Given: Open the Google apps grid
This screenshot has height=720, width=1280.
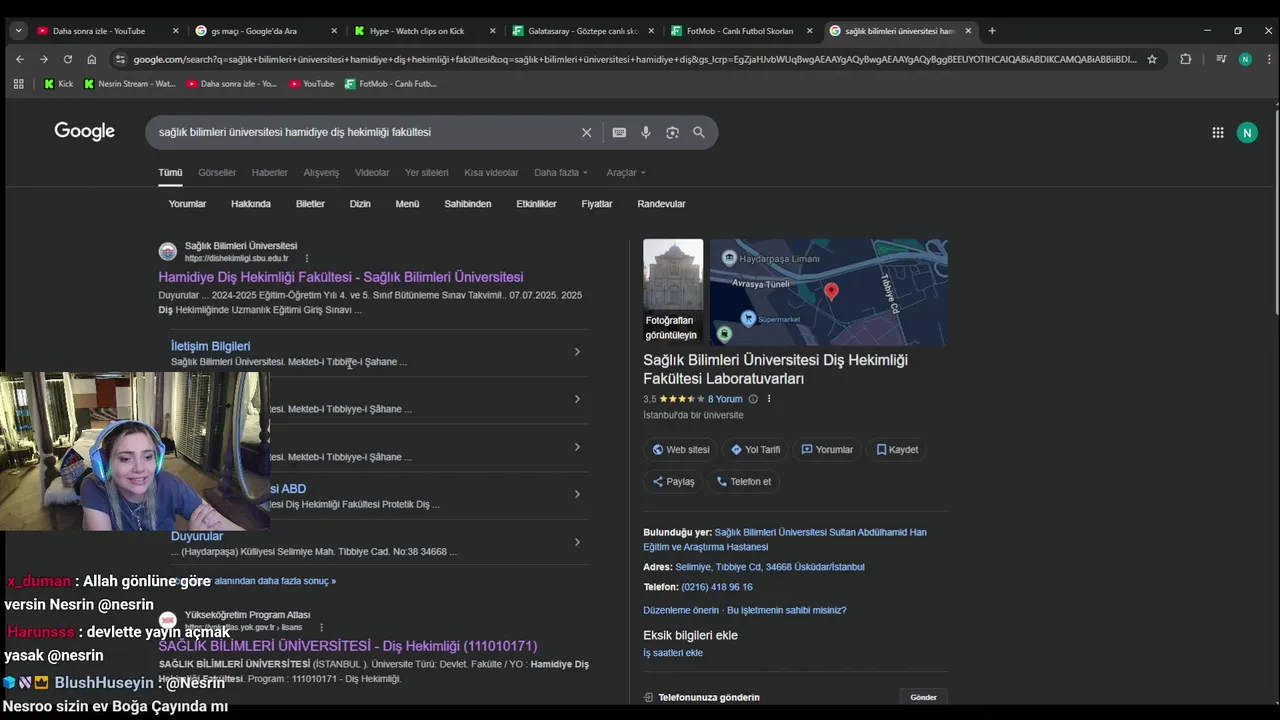Looking at the screenshot, I should (x=1218, y=132).
